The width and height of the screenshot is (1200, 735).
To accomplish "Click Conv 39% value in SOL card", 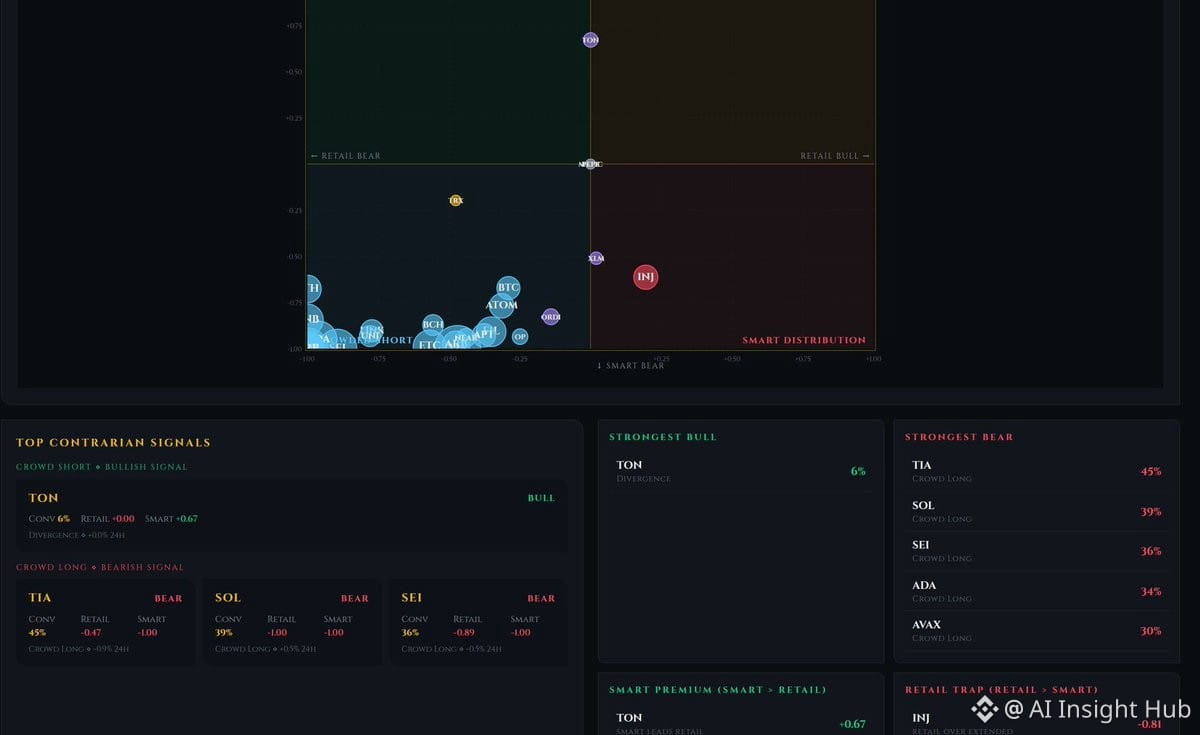I will pyautogui.click(x=224, y=632).
